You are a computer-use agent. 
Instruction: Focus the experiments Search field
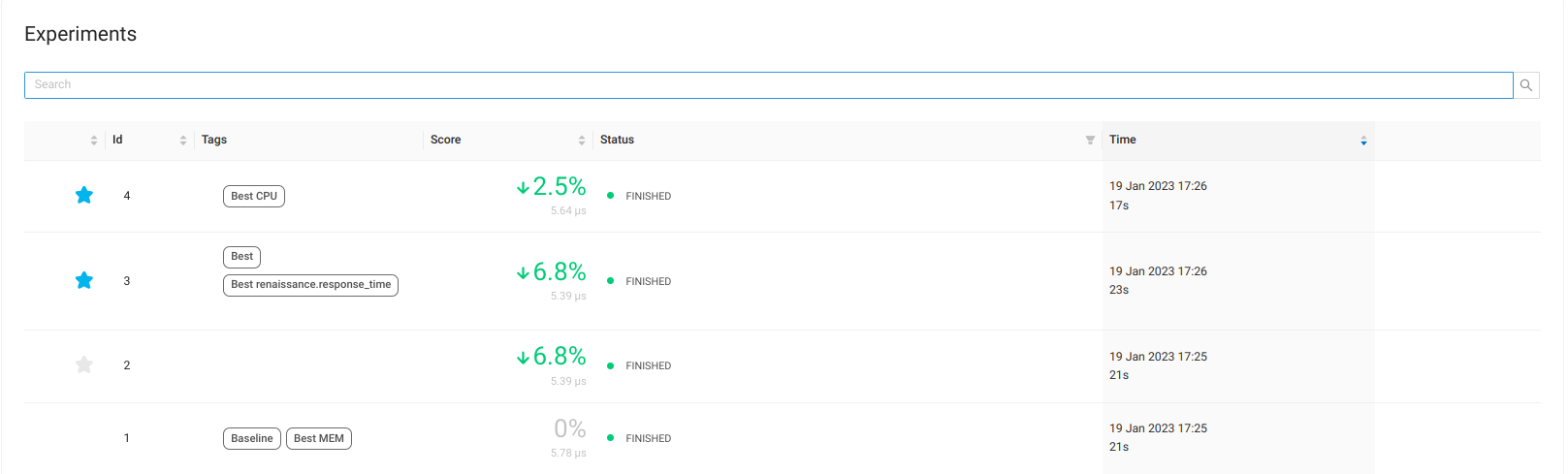tap(768, 85)
